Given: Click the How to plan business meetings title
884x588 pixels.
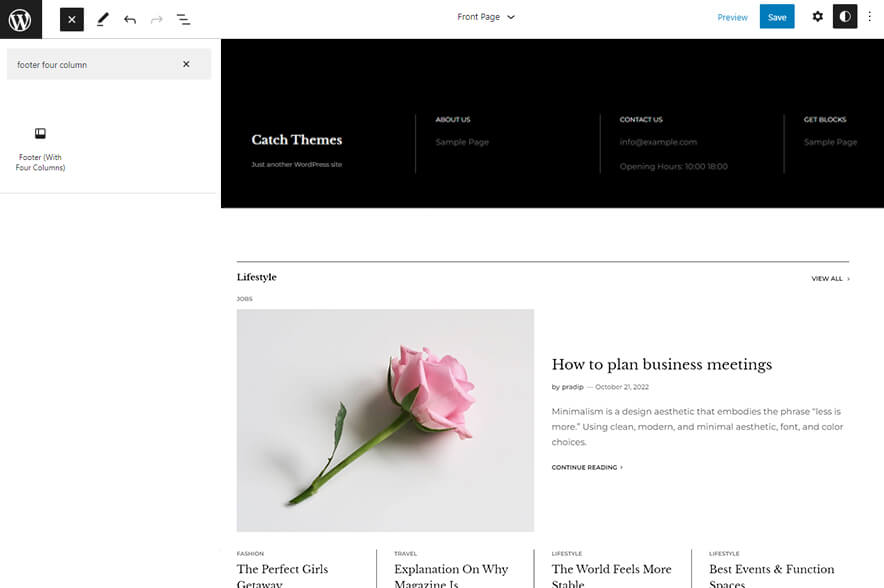Looking at the screenshot, I should 661,364.
